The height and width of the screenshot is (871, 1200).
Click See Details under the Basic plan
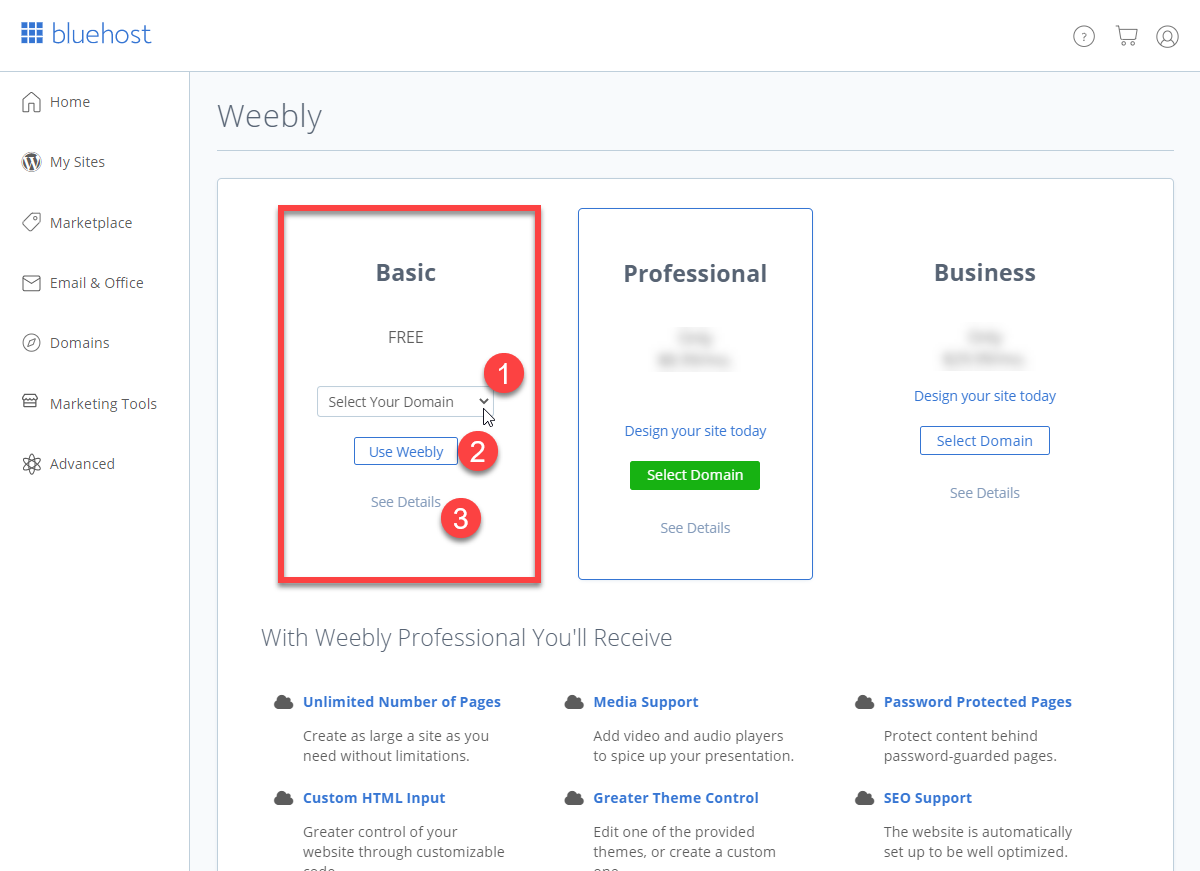click(x=405, y=502)
